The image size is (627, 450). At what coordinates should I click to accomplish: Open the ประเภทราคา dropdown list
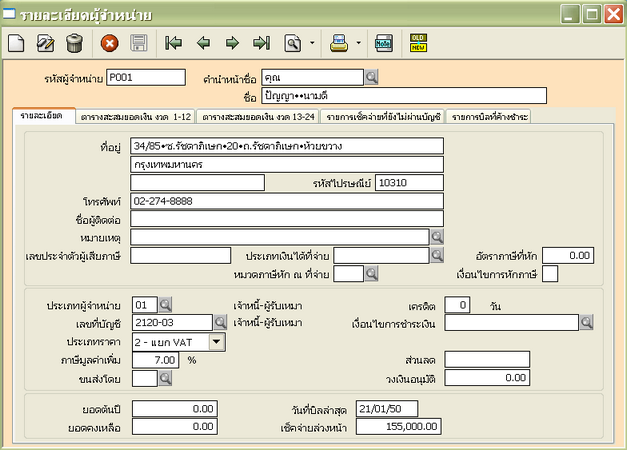click(217, 341)
